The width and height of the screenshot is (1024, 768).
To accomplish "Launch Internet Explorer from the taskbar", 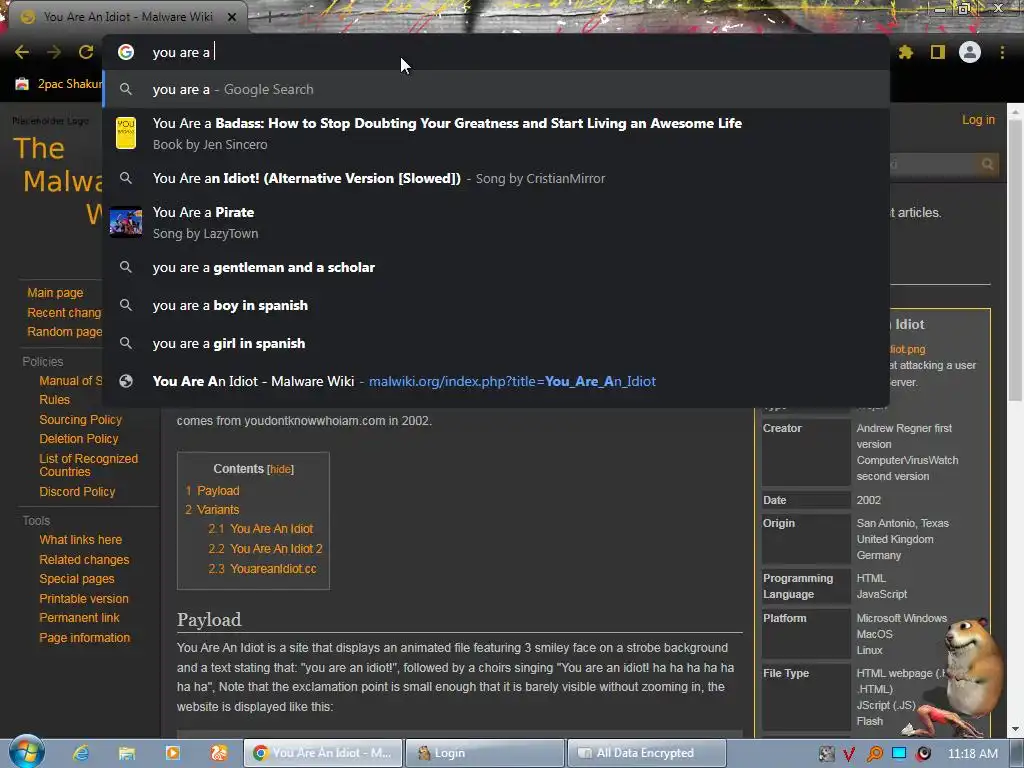I will [x=81, y=753].
